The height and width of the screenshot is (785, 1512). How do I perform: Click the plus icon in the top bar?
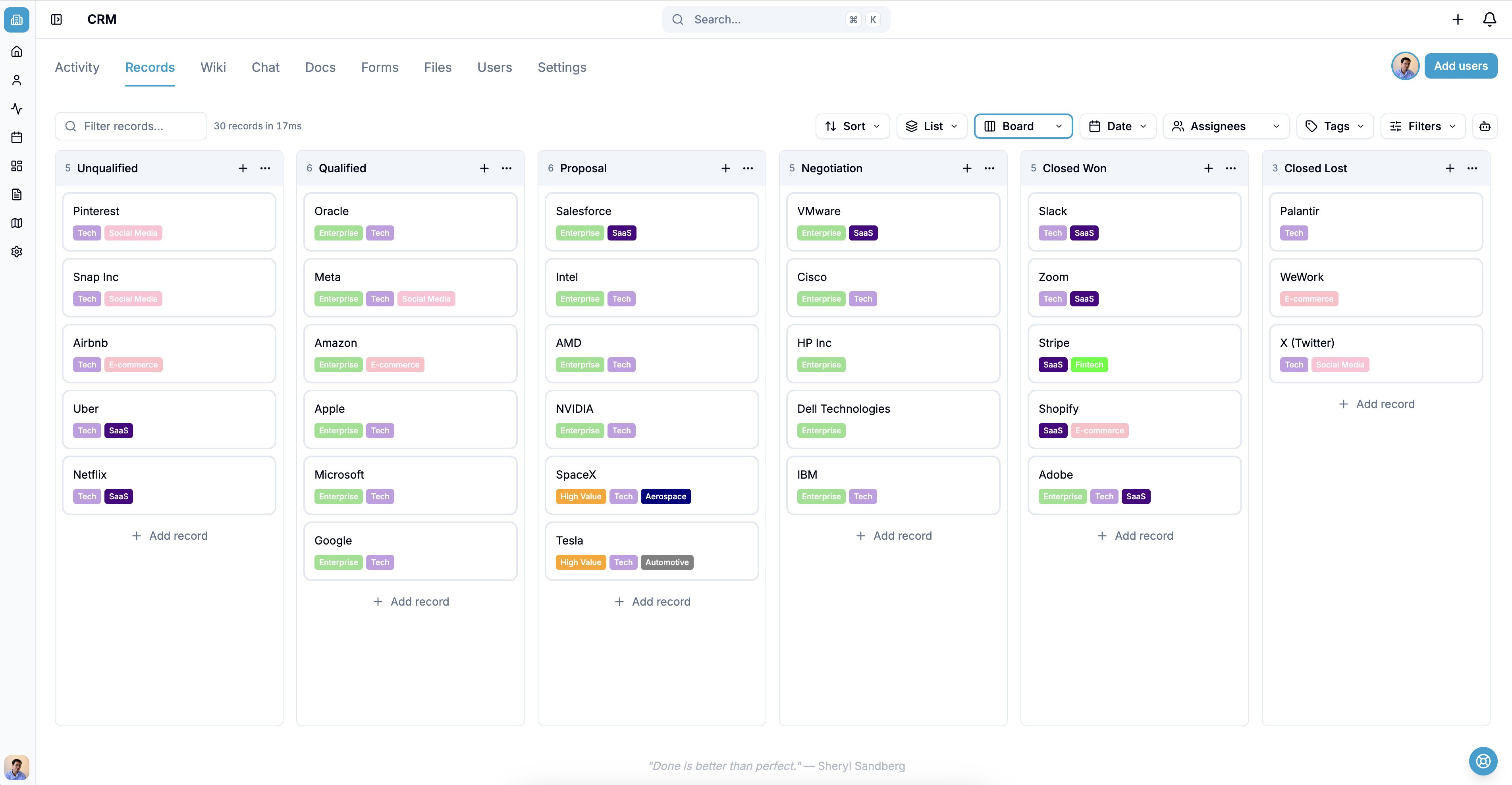pos(1458,19)
